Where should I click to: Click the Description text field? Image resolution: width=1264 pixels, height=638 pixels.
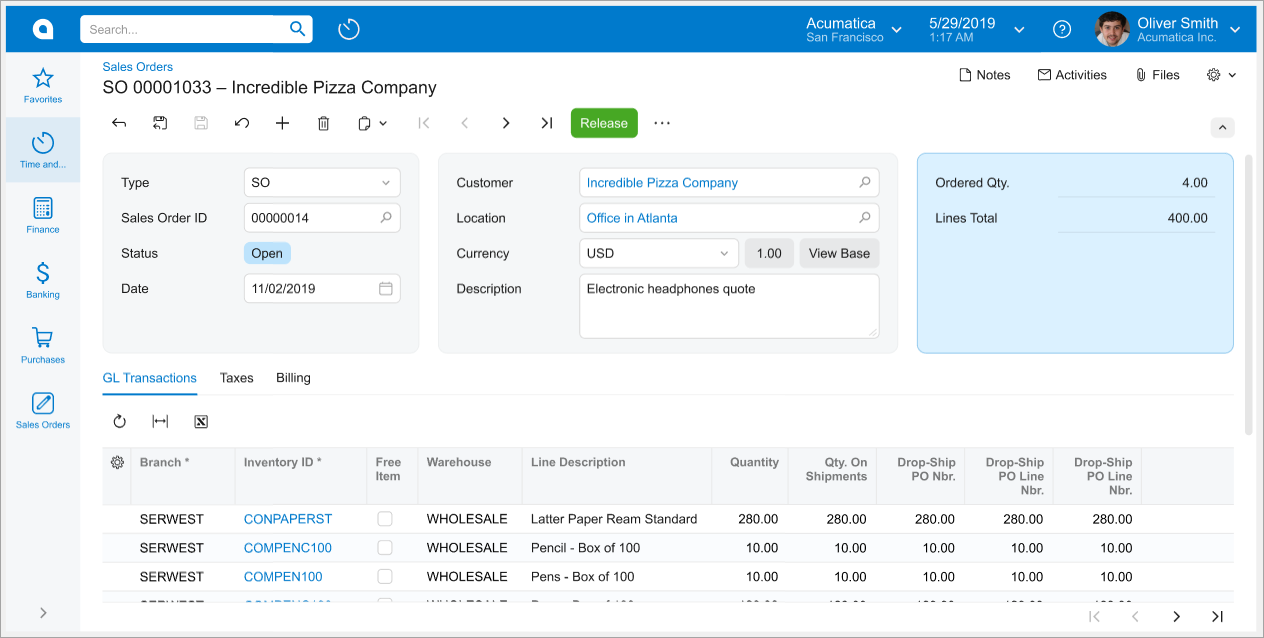pyautogui.click(x=729, y=306)
